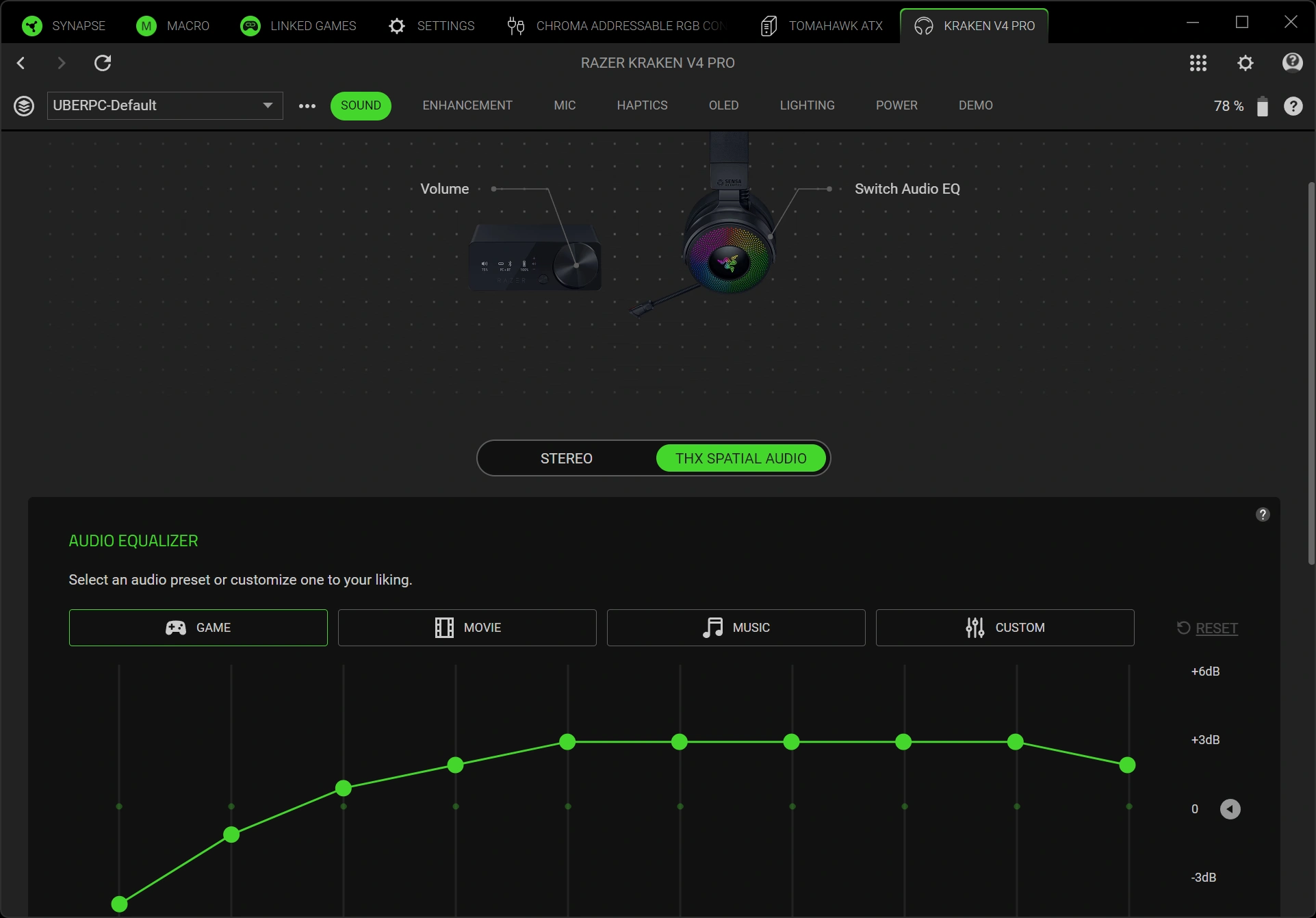Click the seventh EQ band handle
Screen dimensions: 1316x918
point(792,741)
